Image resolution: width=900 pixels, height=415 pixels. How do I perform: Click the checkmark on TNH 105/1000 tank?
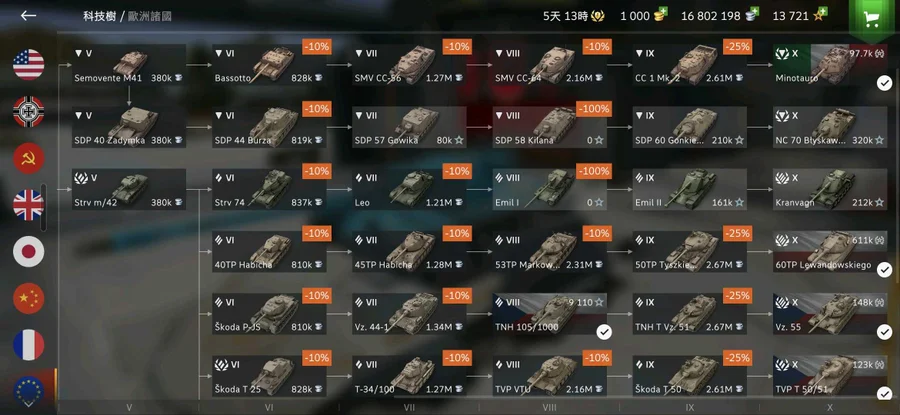pos(604,332)
